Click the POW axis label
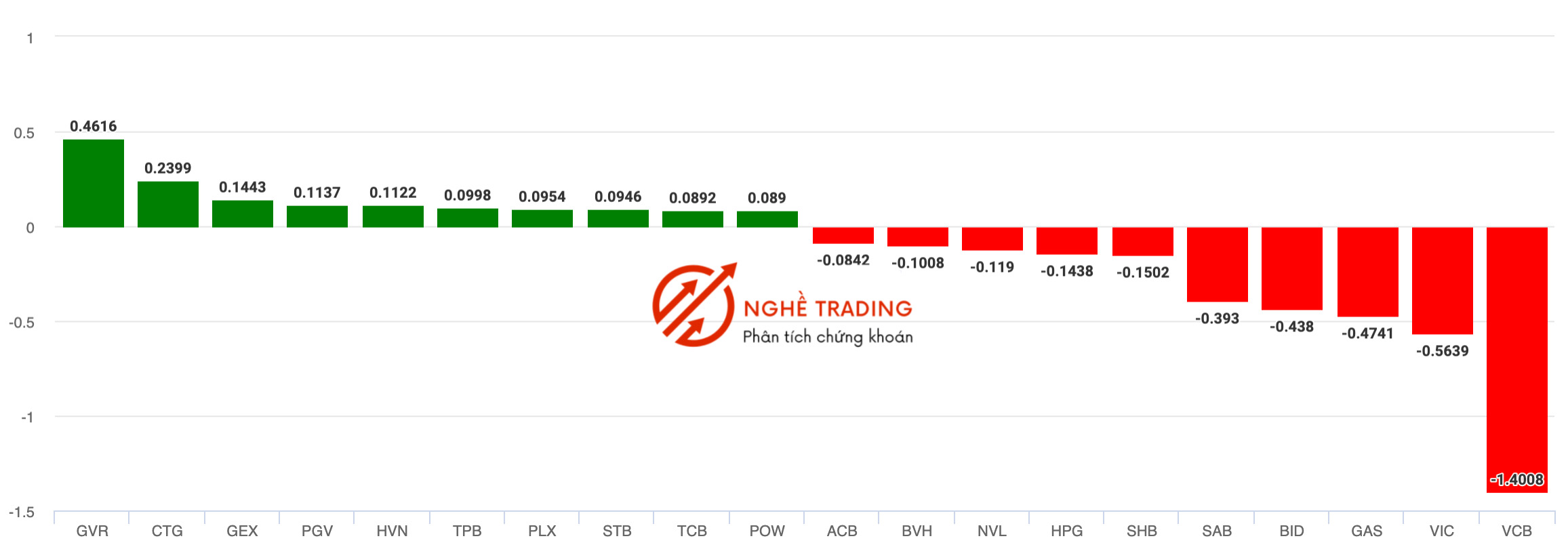Screen dimensions: 1568x547 click(767, 531)
